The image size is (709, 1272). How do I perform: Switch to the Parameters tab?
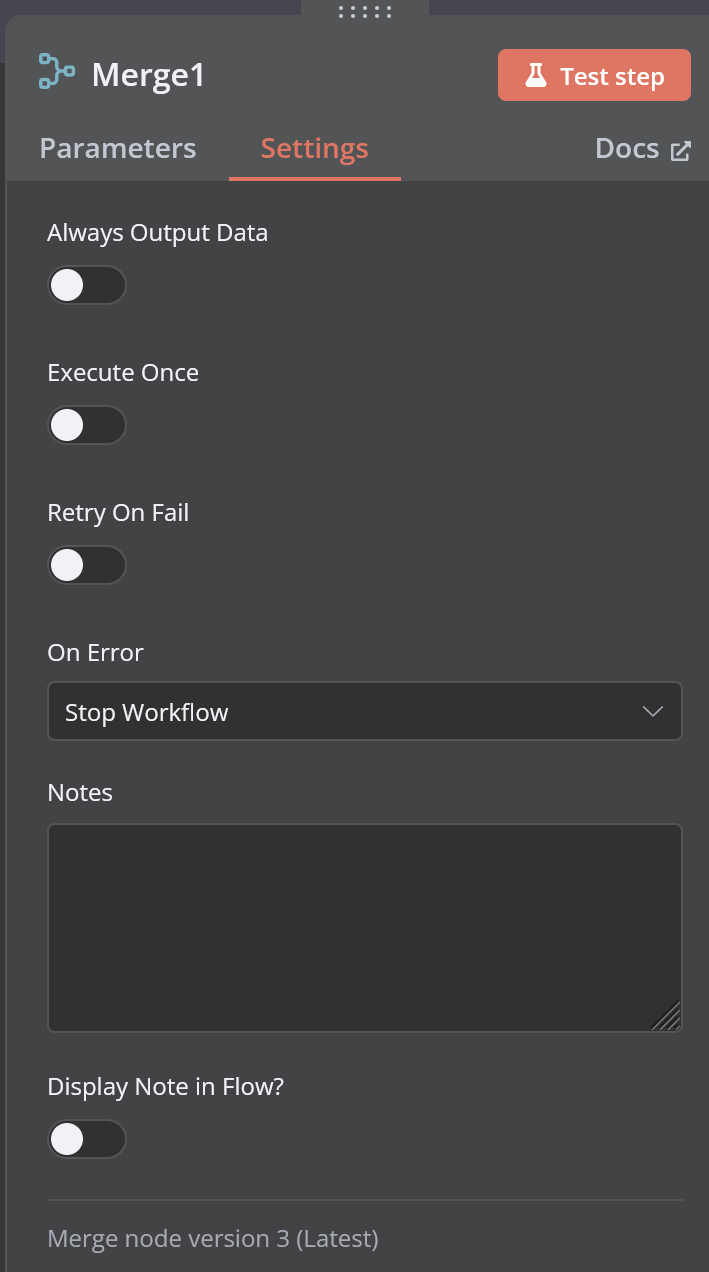118,149
